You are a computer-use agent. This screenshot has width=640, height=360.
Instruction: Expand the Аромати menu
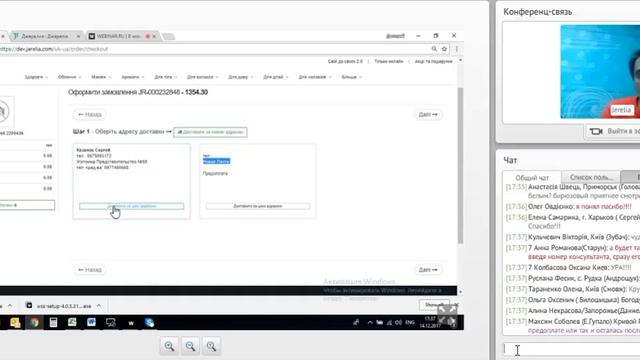(x=132, y=77)
